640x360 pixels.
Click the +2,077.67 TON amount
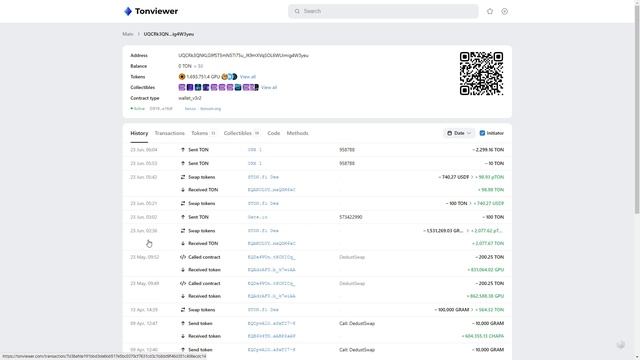click(488, 243)
